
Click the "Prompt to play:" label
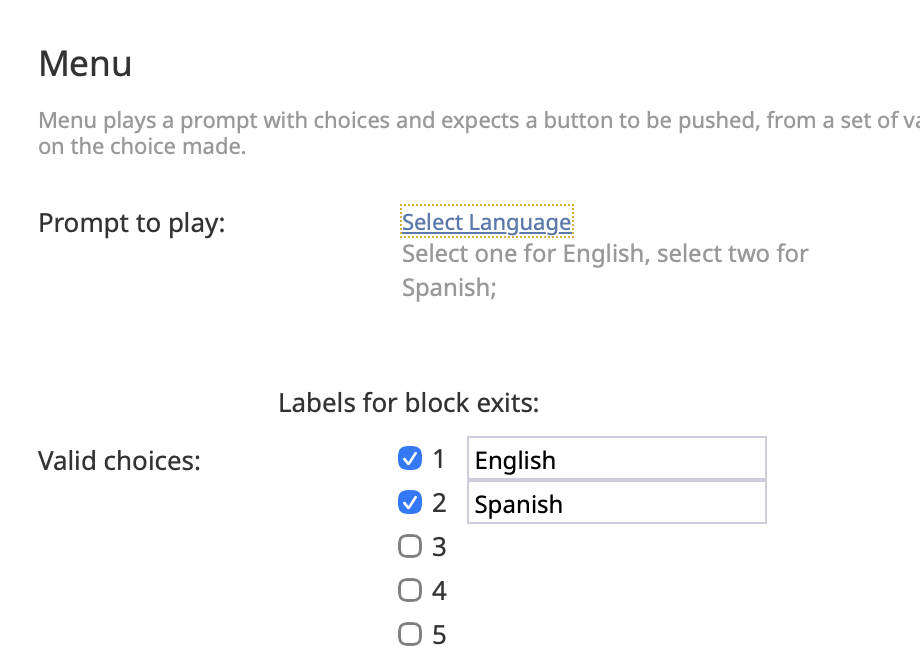132,223
